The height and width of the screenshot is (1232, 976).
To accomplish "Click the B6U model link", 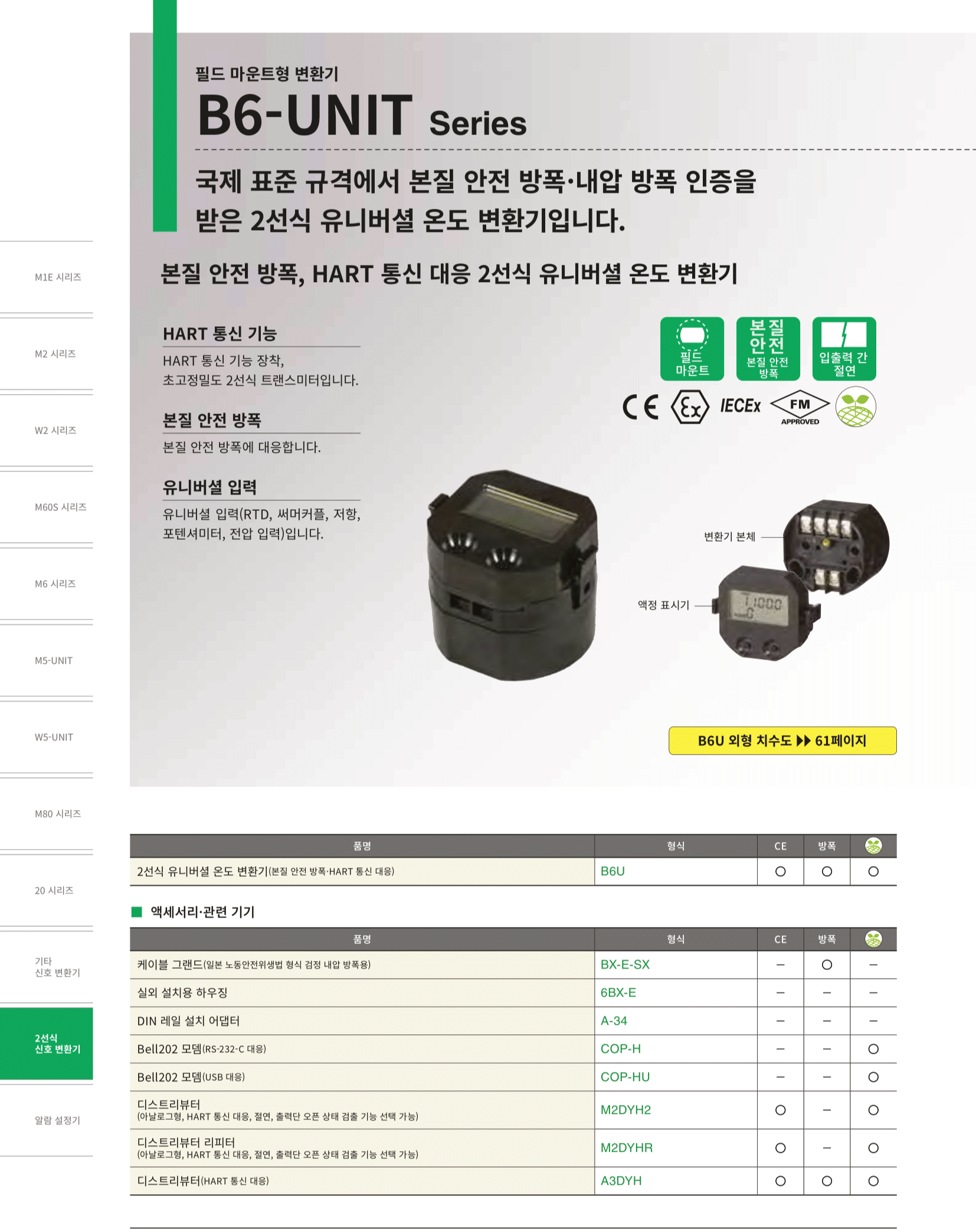I will coord(613,871).
